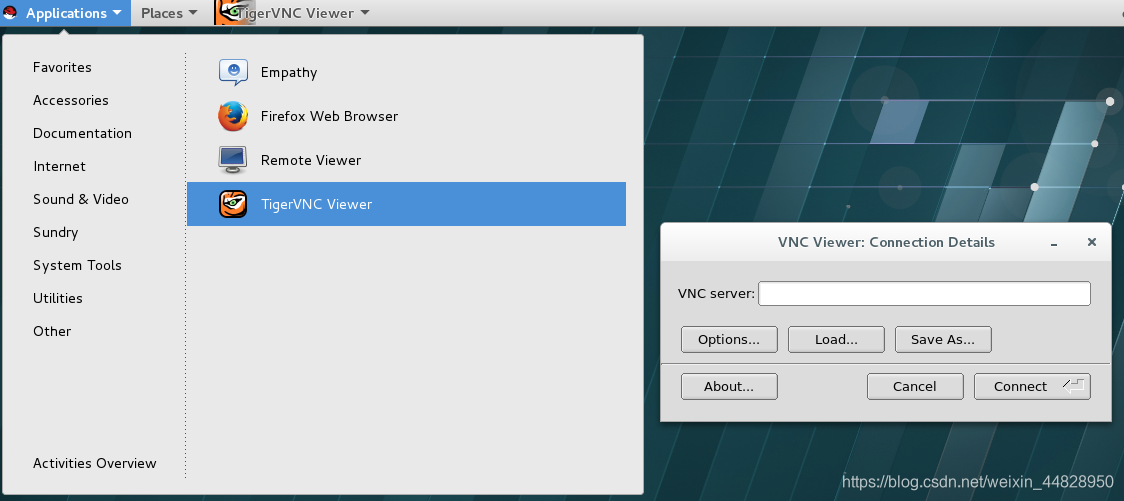Viewport: 1124px width, 501px height.
Task: Launch Remote Viewer entry
Action: [406, 160]
